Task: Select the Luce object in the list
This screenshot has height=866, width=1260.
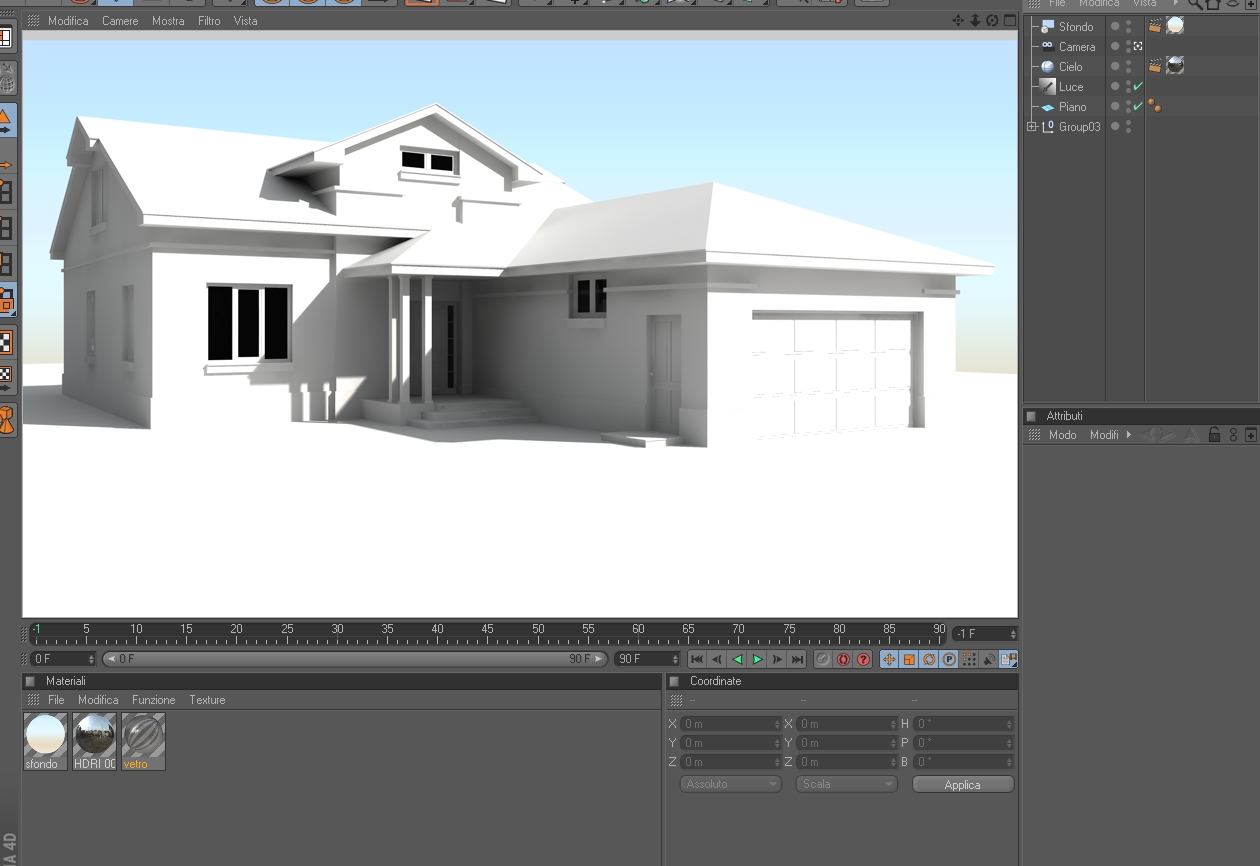Action: [1071, 87]
